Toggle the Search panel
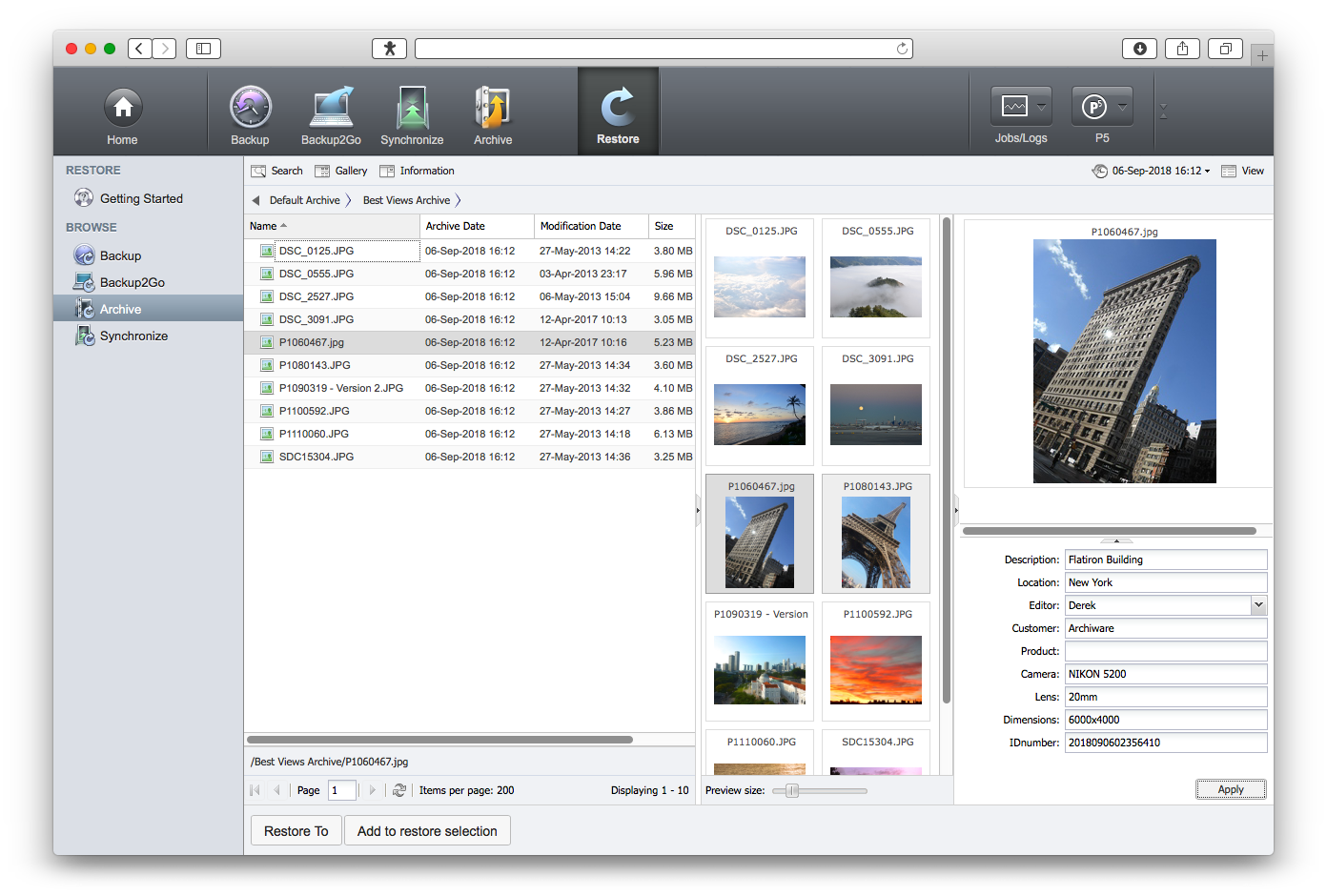 click(276, 172)
